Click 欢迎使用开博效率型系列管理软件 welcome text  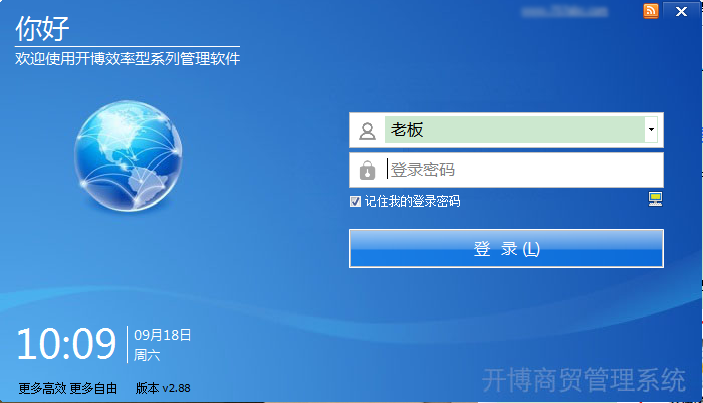(x=128, y=58)
